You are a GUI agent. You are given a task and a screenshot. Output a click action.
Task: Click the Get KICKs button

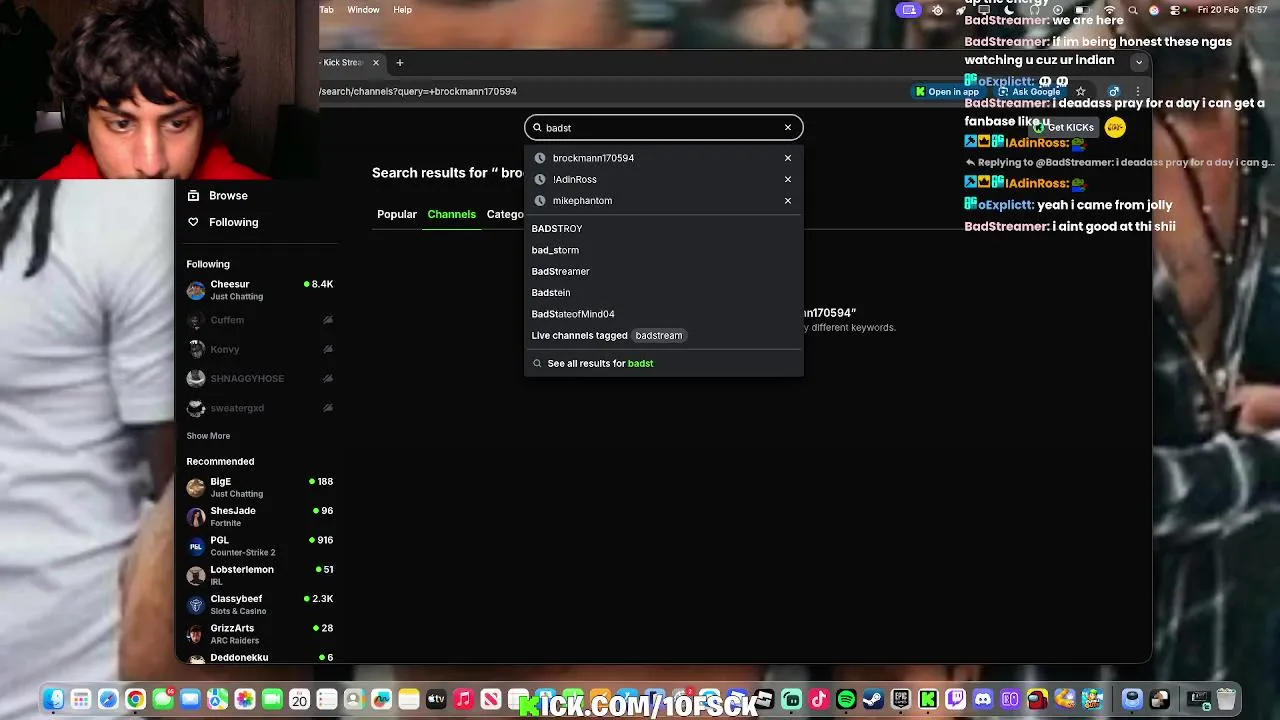[1064, 128]
